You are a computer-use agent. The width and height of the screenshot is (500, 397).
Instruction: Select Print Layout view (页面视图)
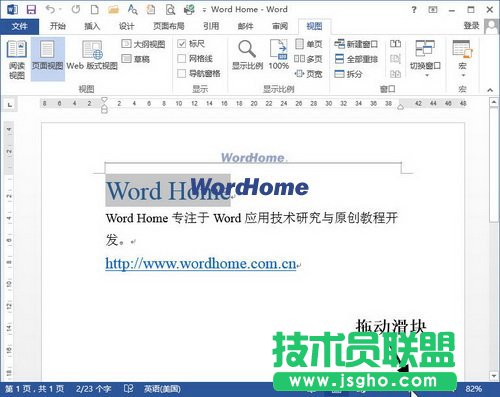click(x=48, y=59)
